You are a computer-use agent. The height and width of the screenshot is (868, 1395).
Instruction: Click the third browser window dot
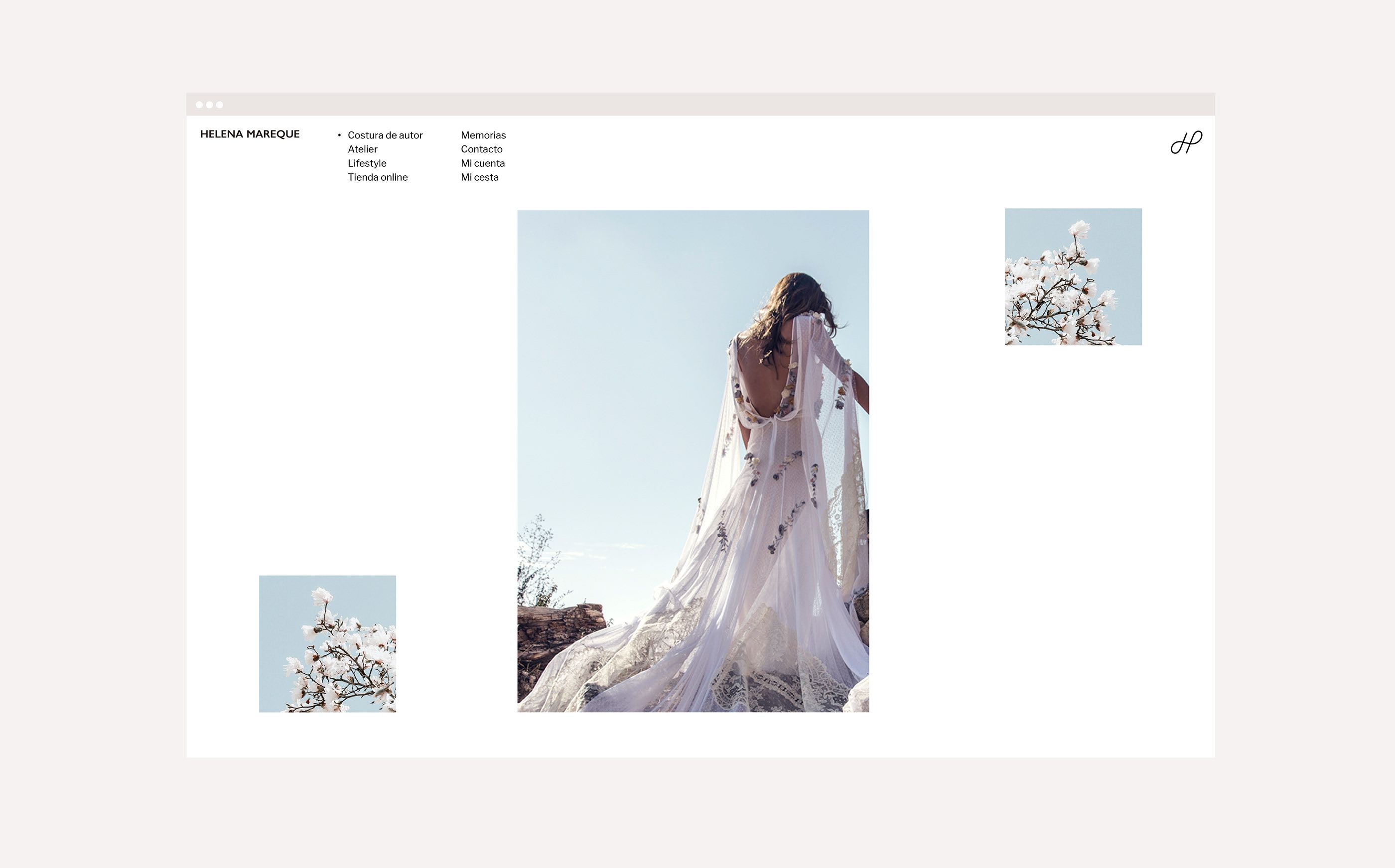pyautogui.click(x=219, y=105)
